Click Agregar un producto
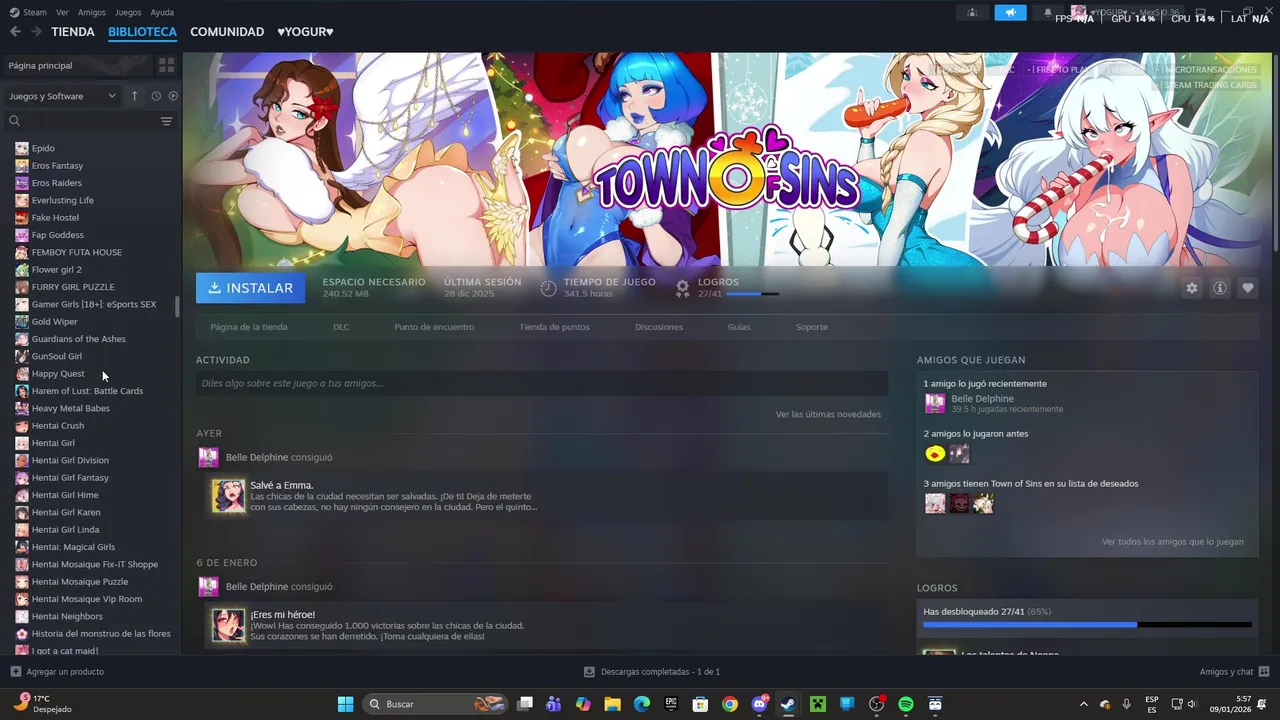 click(57, 672)
